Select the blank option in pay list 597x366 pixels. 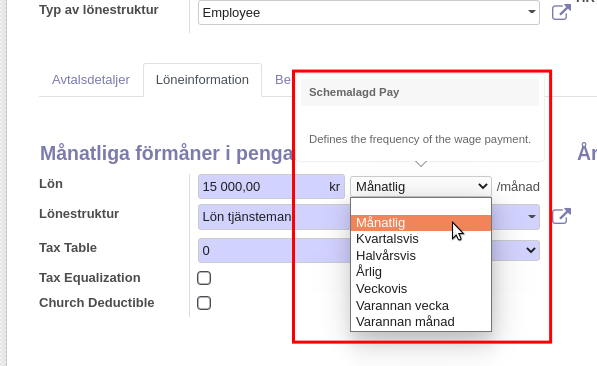(421, 206)
